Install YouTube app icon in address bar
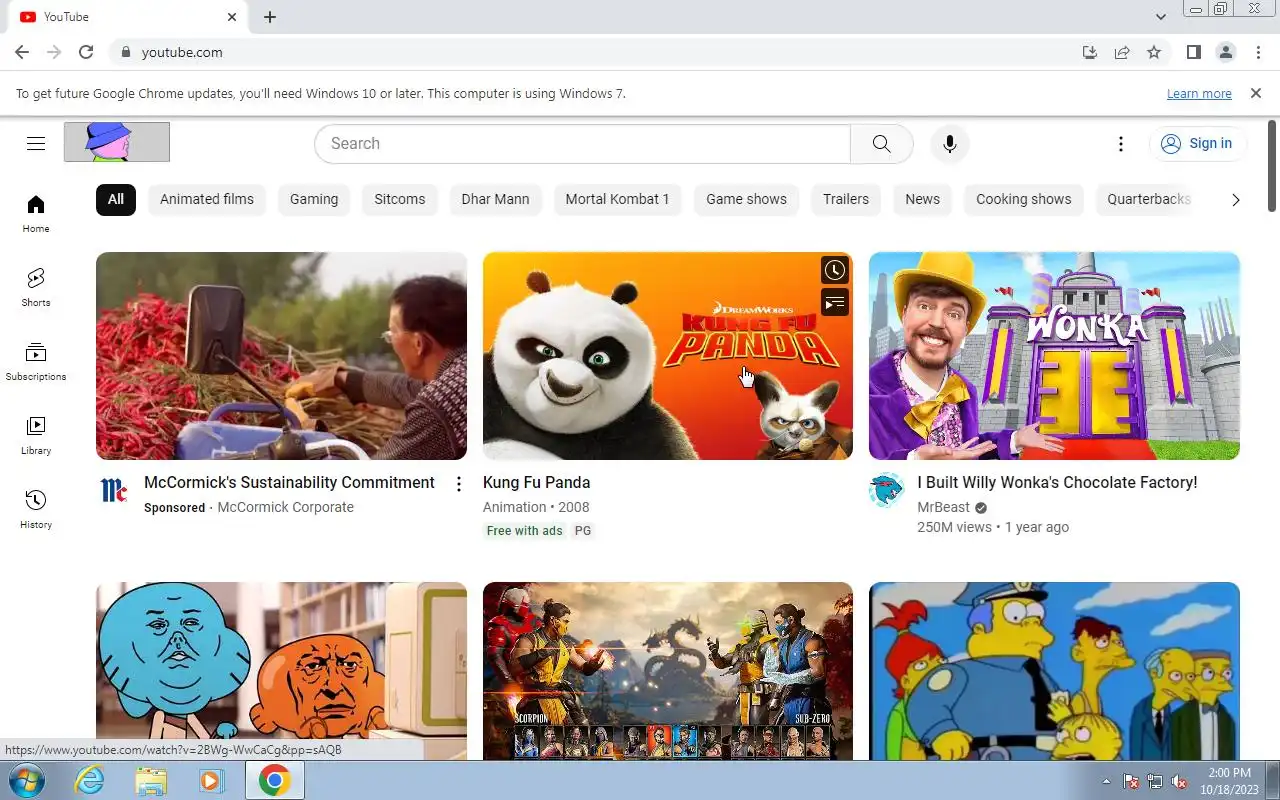The width and height of the screenshot is (1280, 800). [x=1090, y=52]
